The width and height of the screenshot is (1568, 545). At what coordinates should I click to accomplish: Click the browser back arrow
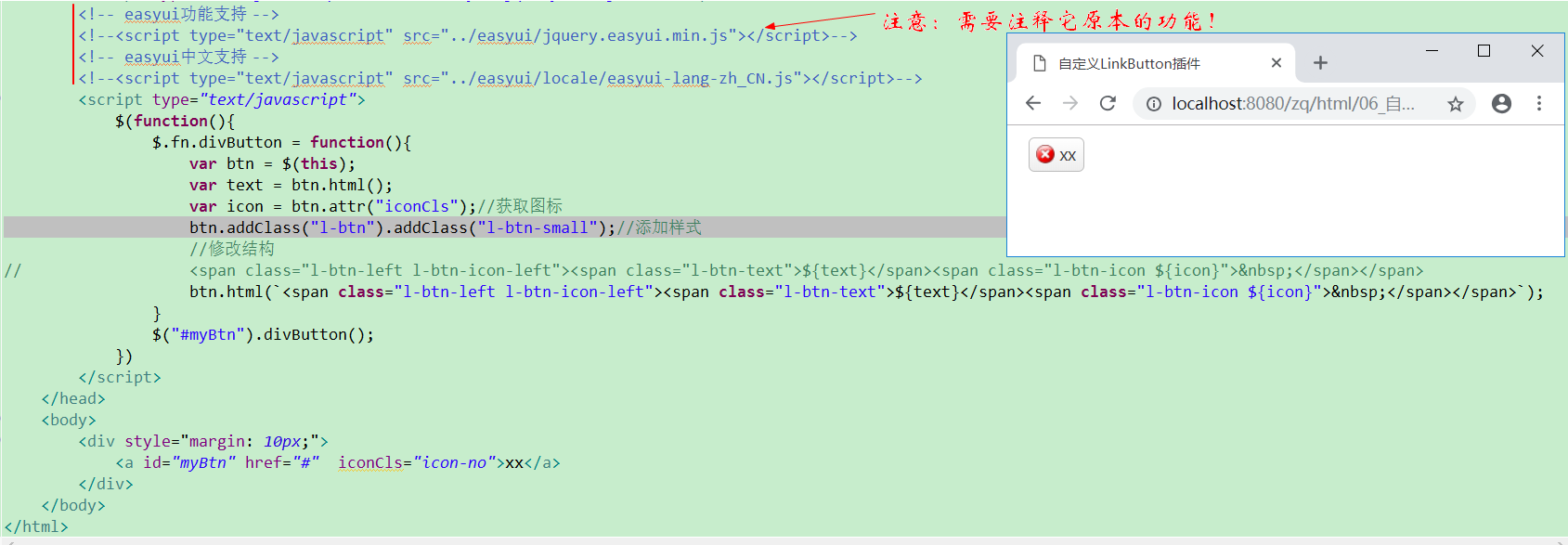tap(1033, 103)
